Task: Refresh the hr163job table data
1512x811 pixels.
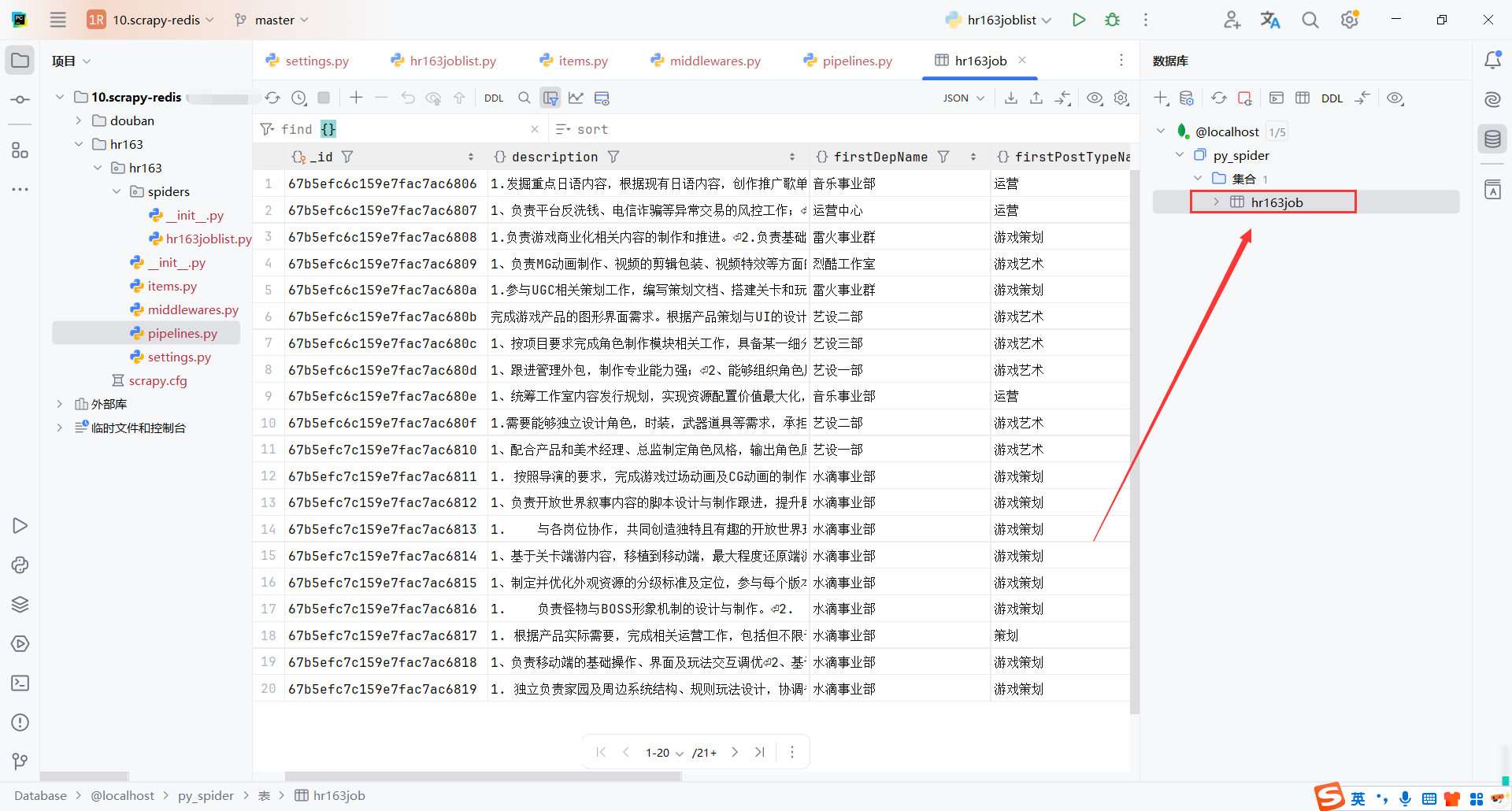Action: coord(272,98)
